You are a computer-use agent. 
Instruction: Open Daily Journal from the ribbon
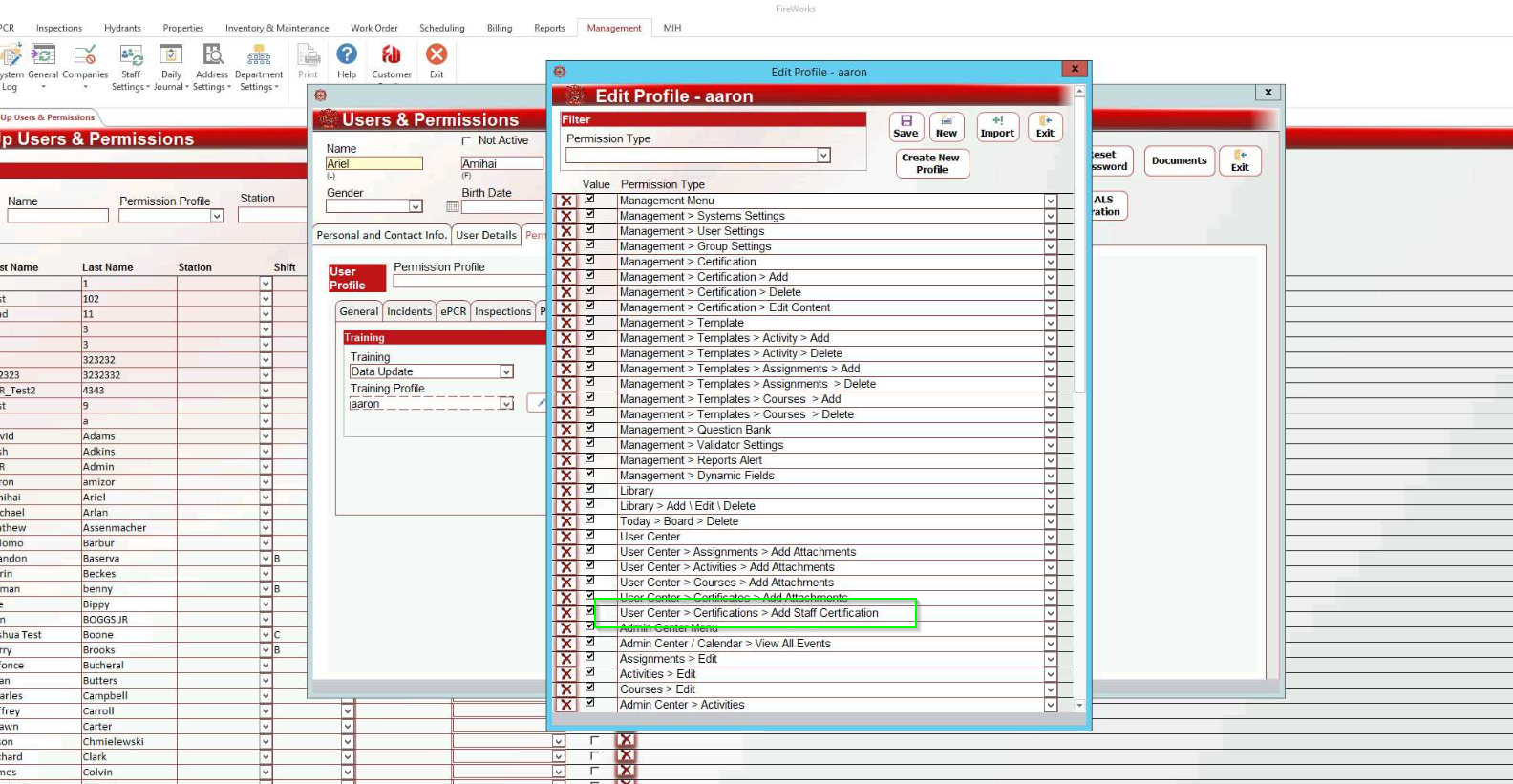coord(171,66)
